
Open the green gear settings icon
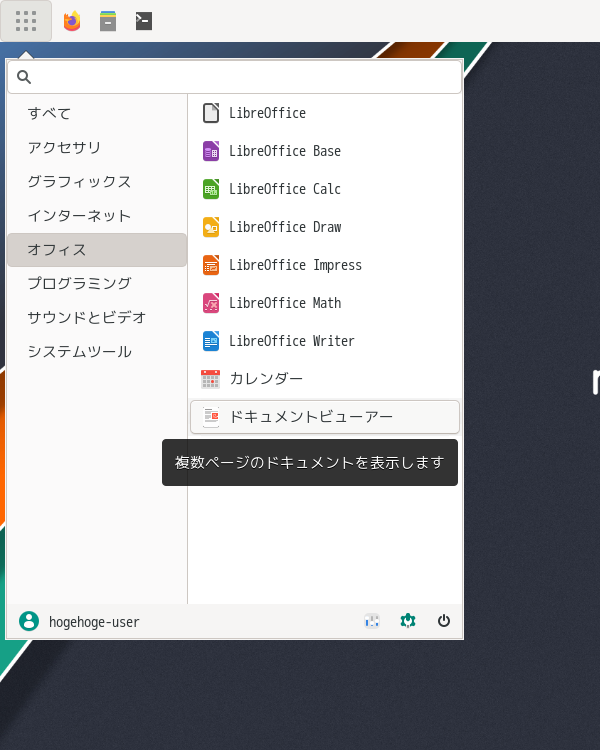click(408, 621)
